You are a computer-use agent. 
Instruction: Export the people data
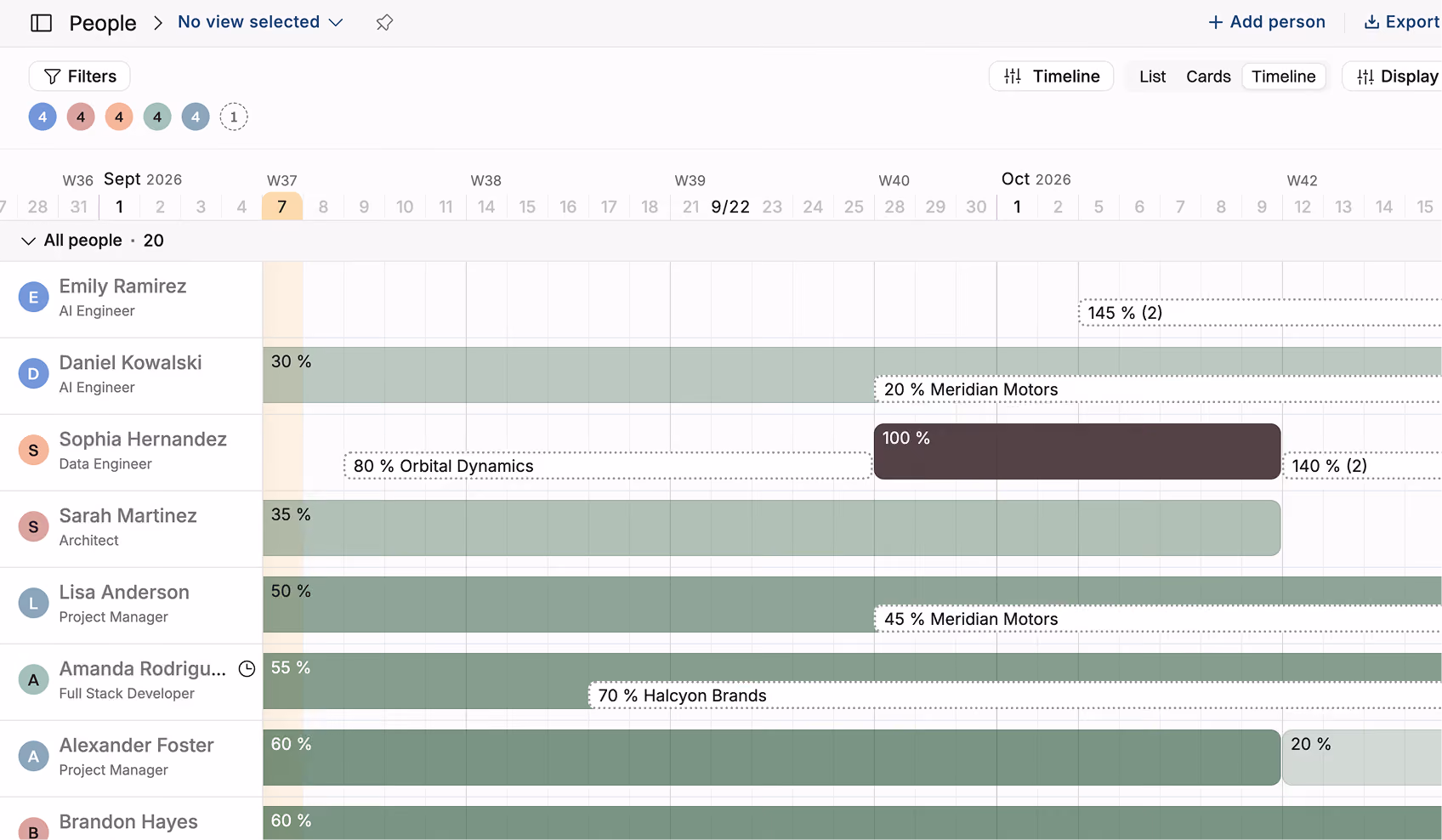[x=1402, y=22]
